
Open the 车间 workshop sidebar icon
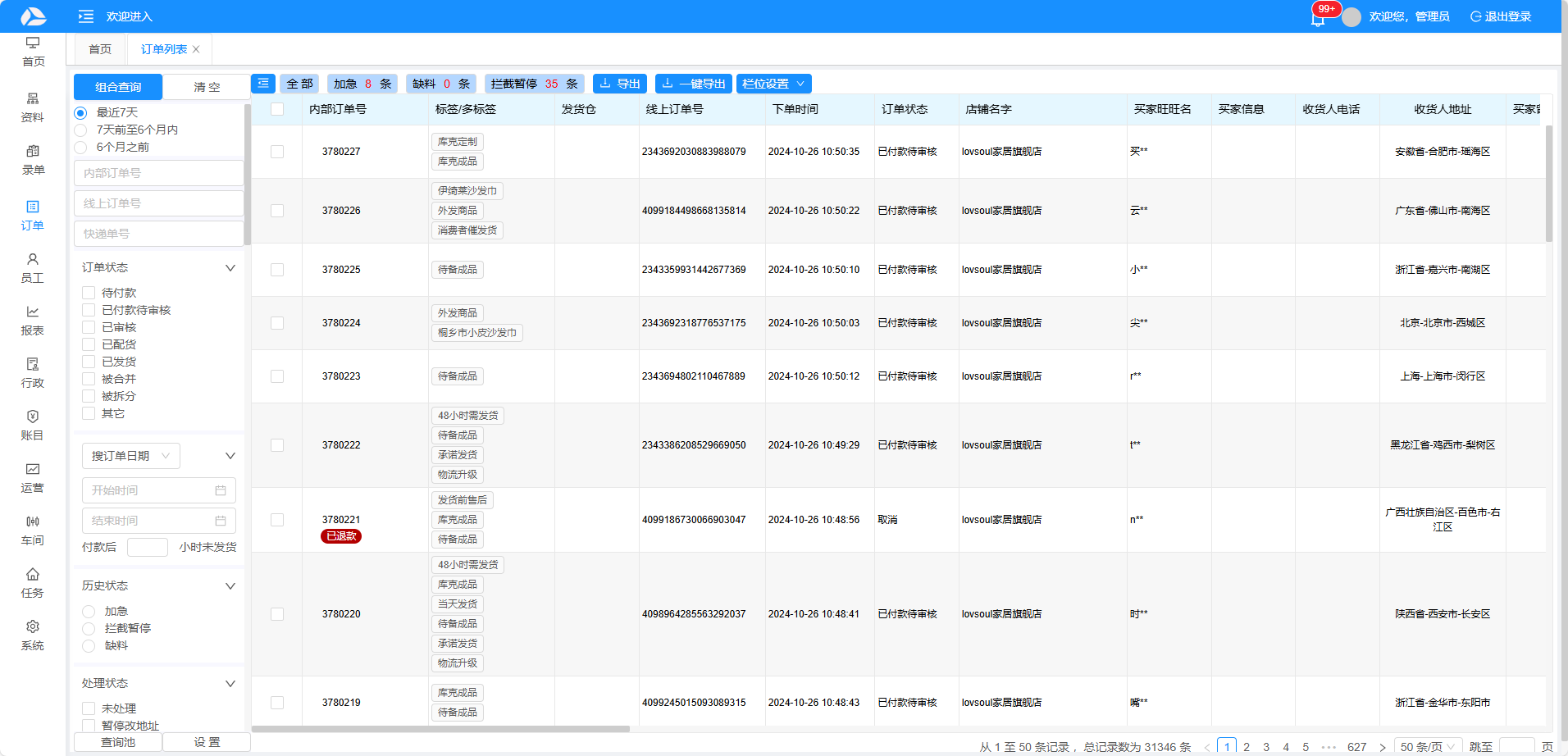click(33, 530)
